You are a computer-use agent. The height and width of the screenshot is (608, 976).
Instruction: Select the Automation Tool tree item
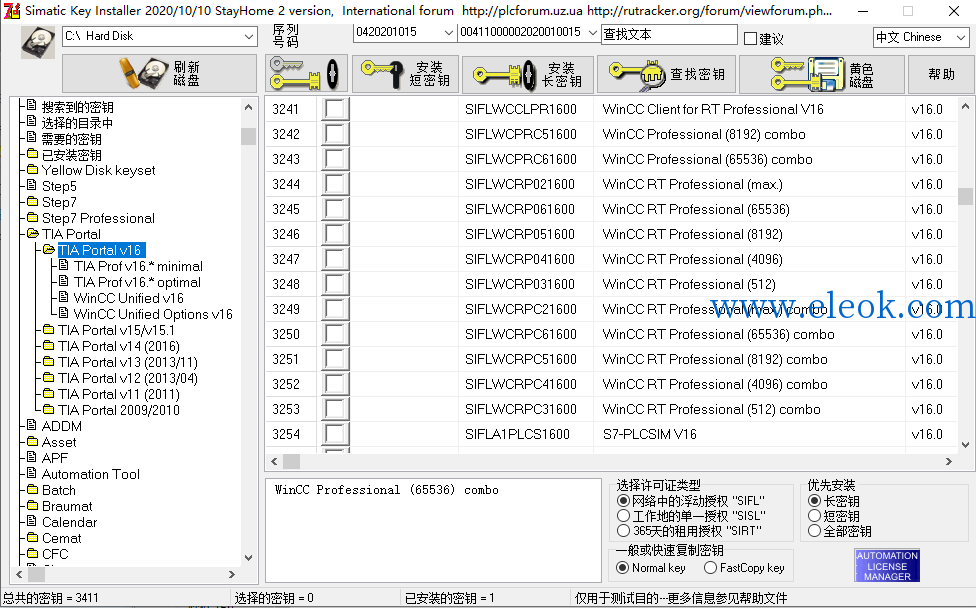click(x=91, y=474)
